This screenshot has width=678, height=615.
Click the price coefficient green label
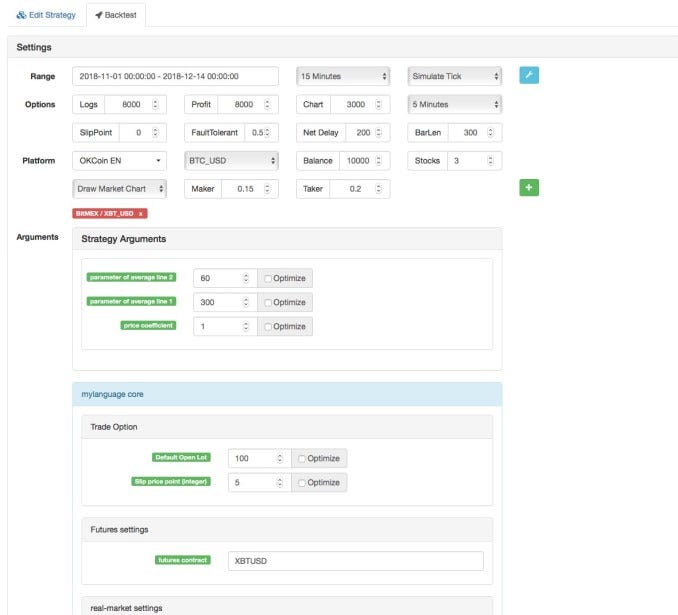pyautogui.click(x=148, y=325)
